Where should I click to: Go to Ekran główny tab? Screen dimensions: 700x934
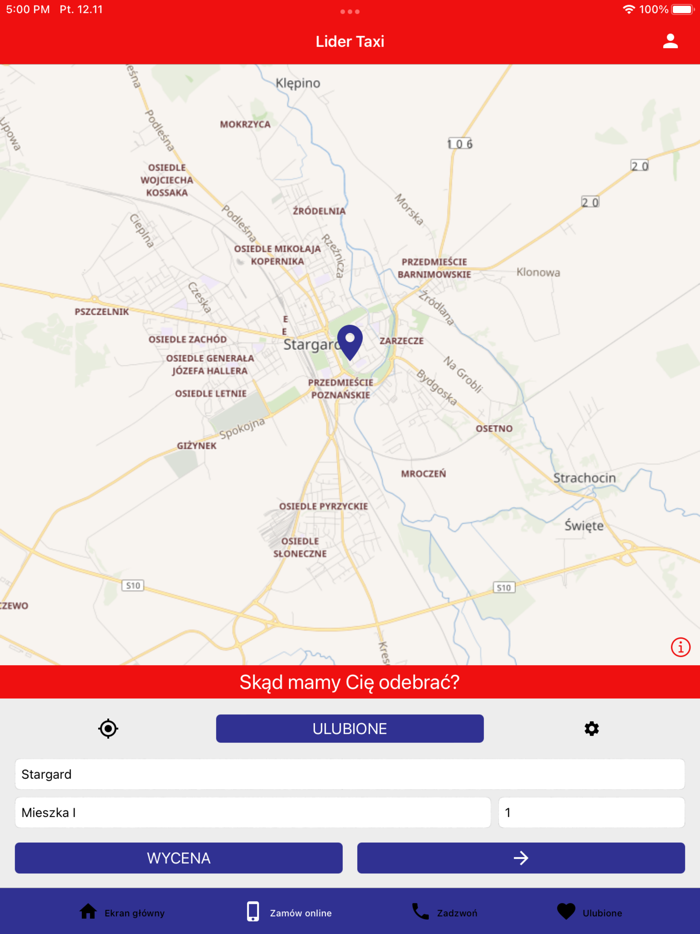click(x=122, y=912)
